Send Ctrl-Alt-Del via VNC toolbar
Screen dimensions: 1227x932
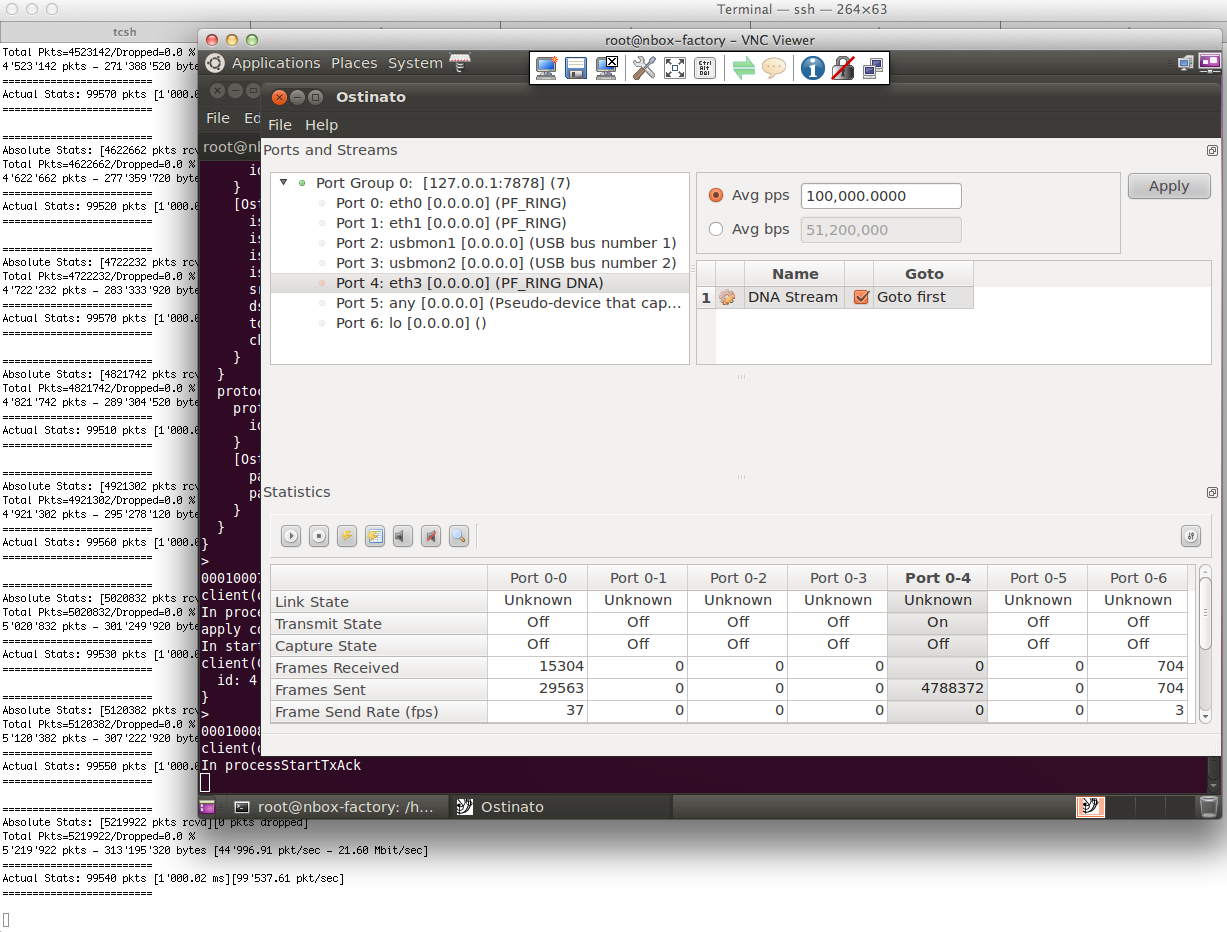point(705,68)
